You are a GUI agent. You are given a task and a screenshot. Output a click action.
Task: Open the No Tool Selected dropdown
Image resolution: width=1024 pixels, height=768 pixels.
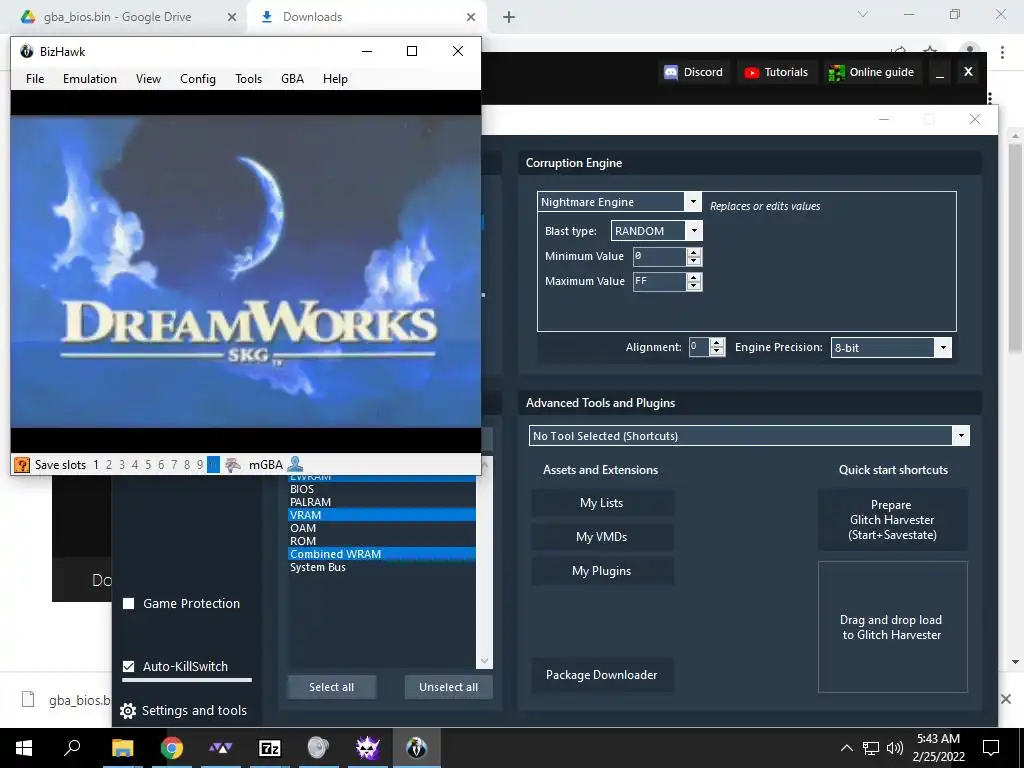coord(961,436)
